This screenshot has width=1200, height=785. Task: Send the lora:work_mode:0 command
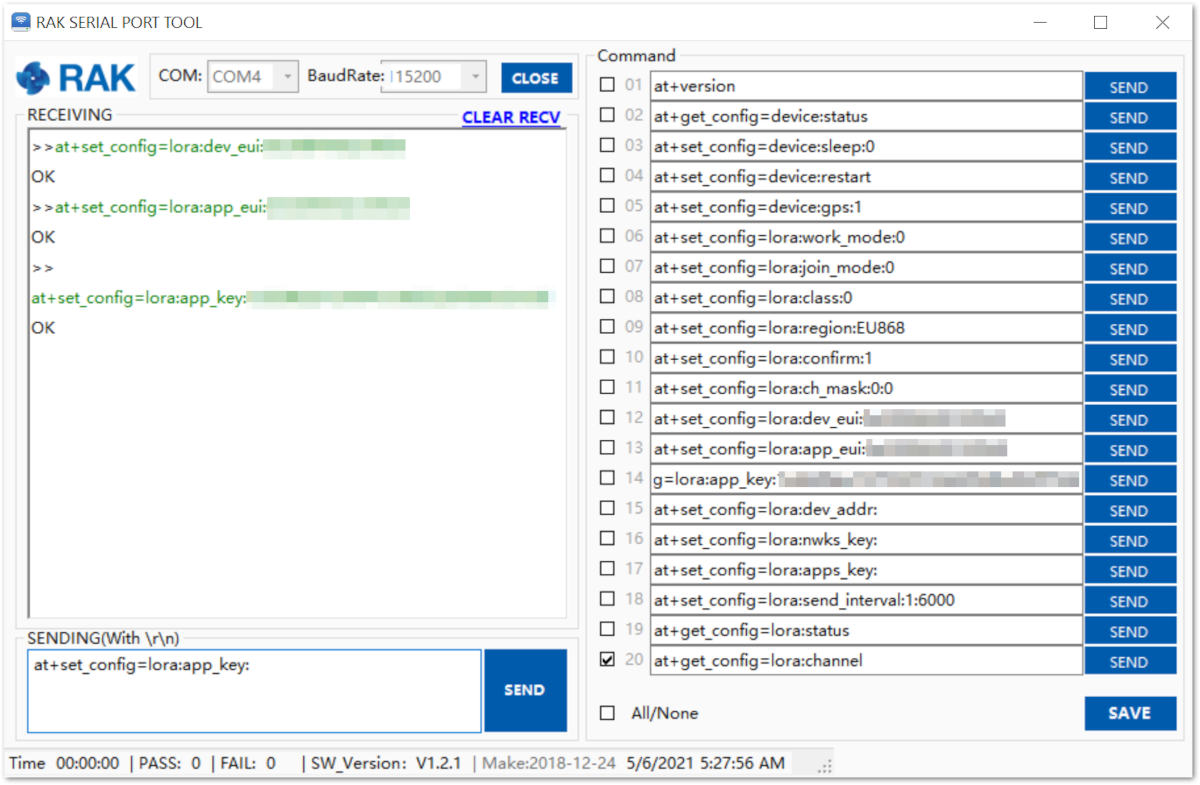click(x=1130, y=238)
